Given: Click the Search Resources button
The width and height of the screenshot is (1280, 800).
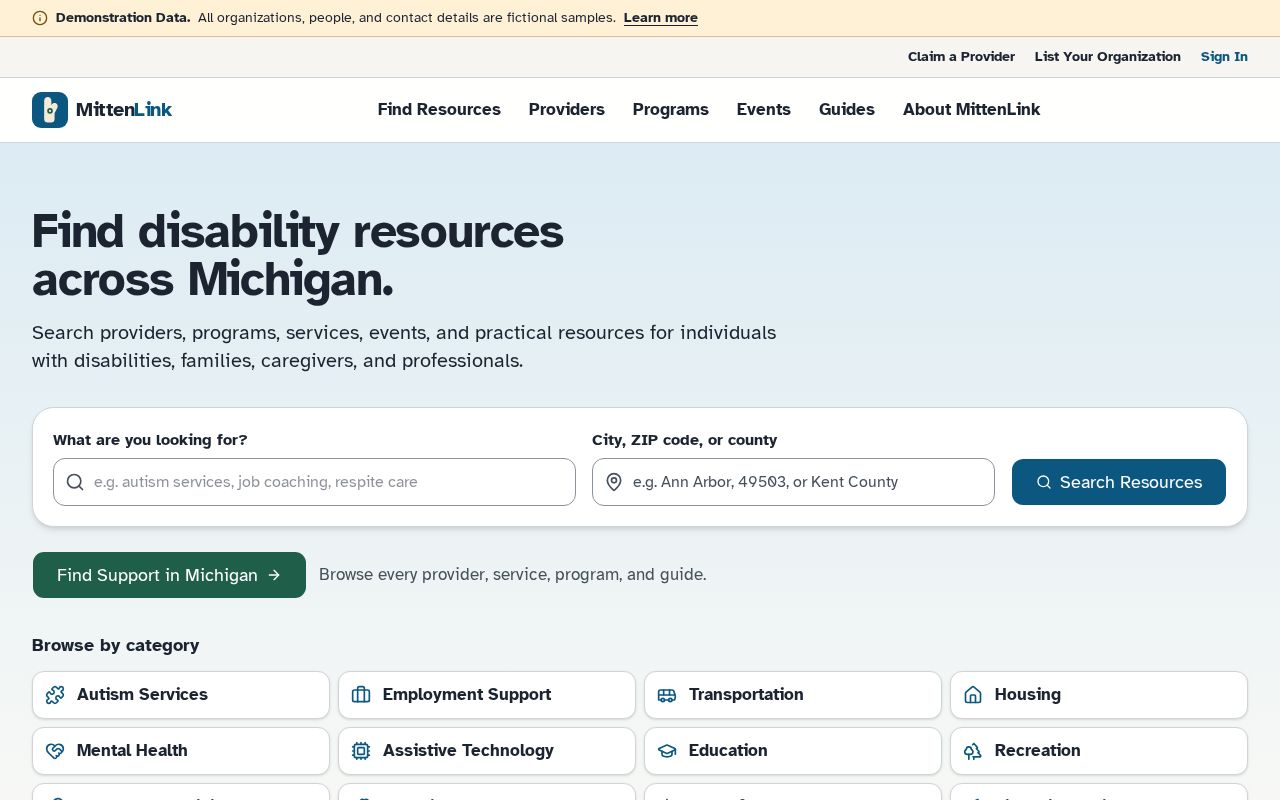Looking at the screenshot, I should click(x=1119, y=482).
